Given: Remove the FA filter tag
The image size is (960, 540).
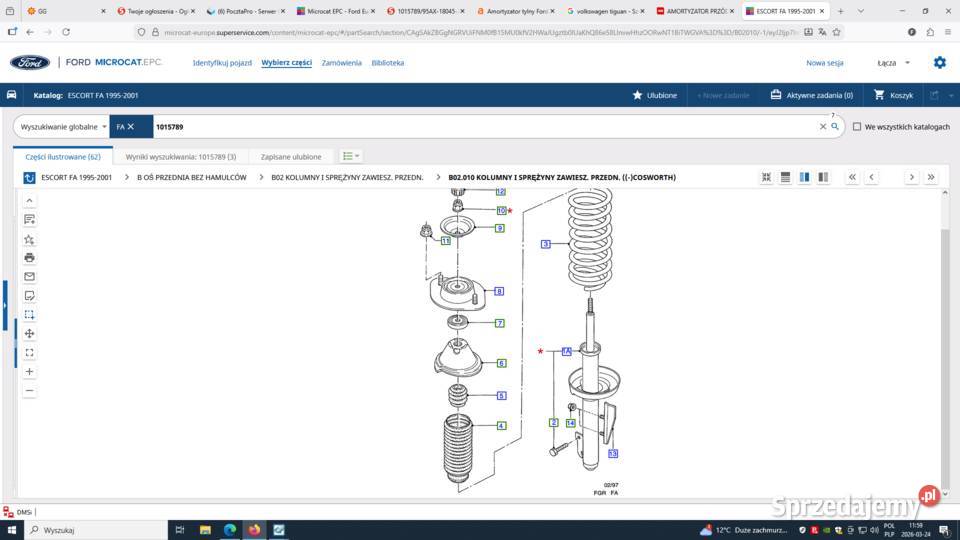Looking at the screenshot, I should (131, 127).
